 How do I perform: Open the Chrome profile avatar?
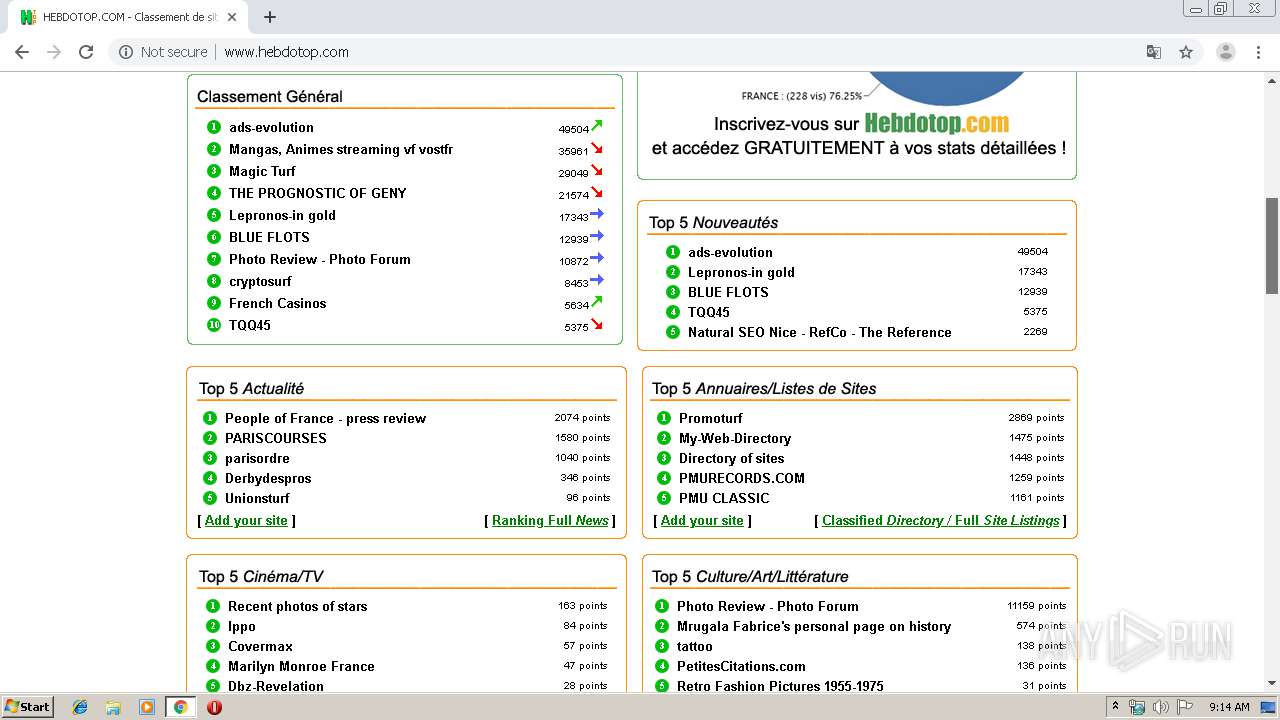point(1225,52)
